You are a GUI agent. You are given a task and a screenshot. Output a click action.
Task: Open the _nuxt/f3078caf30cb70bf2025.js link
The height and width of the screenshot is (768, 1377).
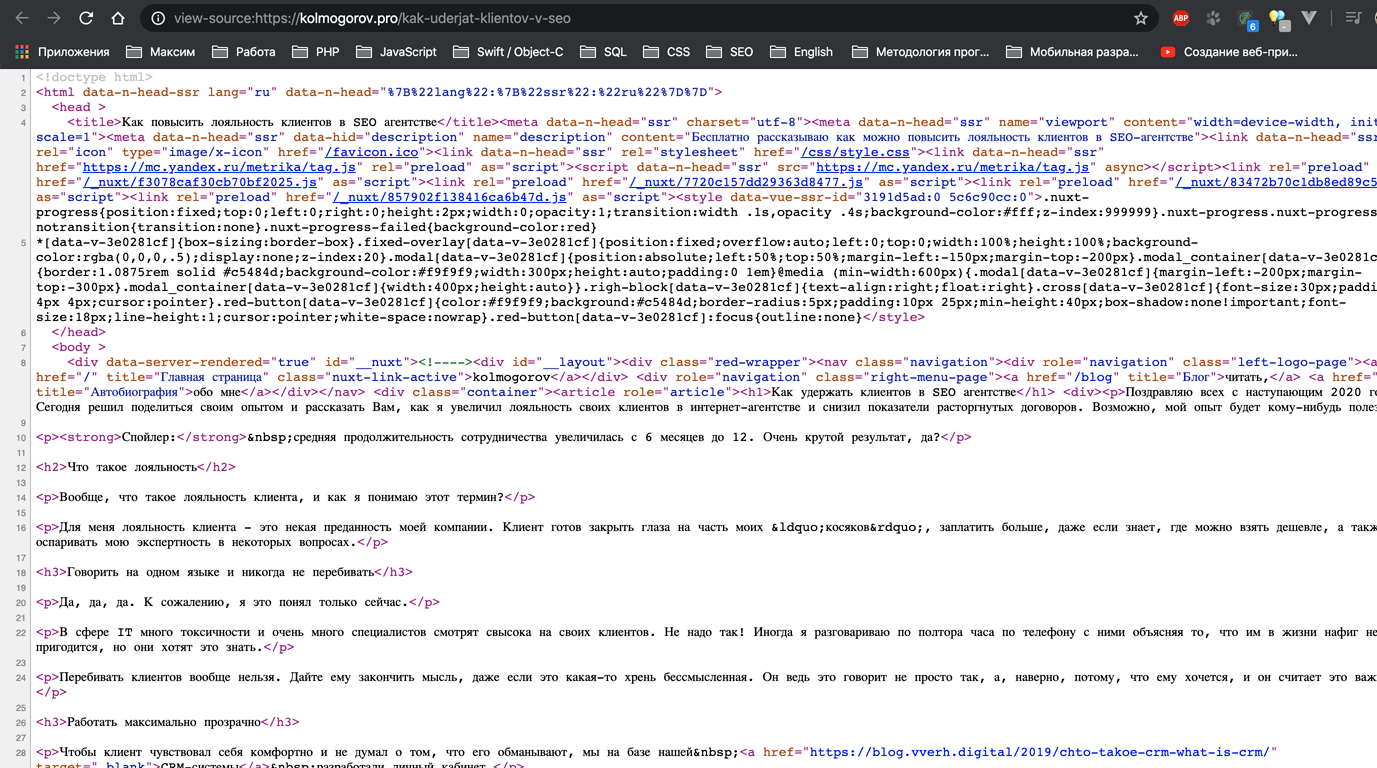(200, 182)
